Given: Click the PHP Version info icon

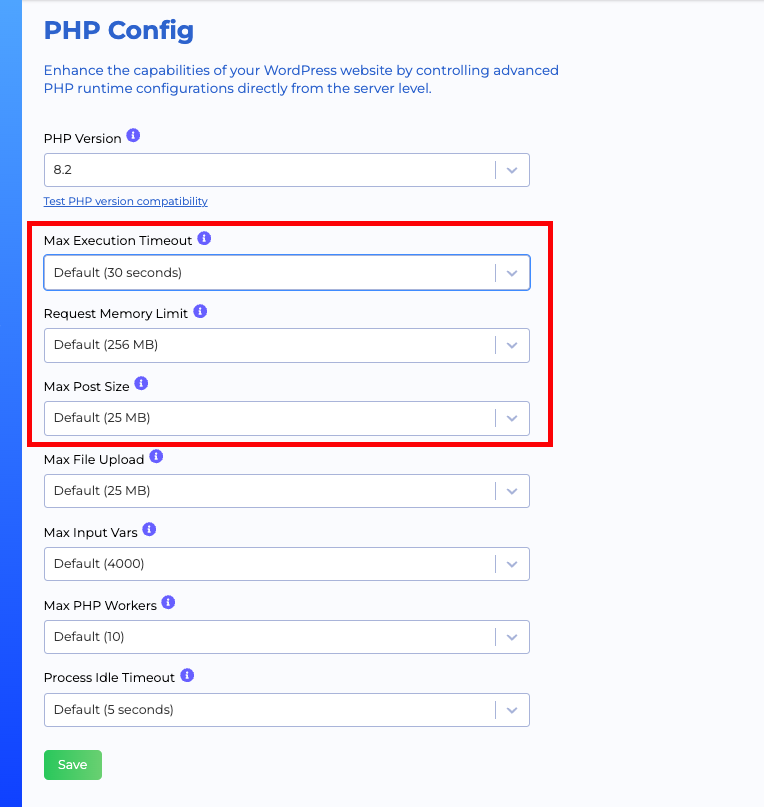Looking at the screenshot, I should pos(132,135).
